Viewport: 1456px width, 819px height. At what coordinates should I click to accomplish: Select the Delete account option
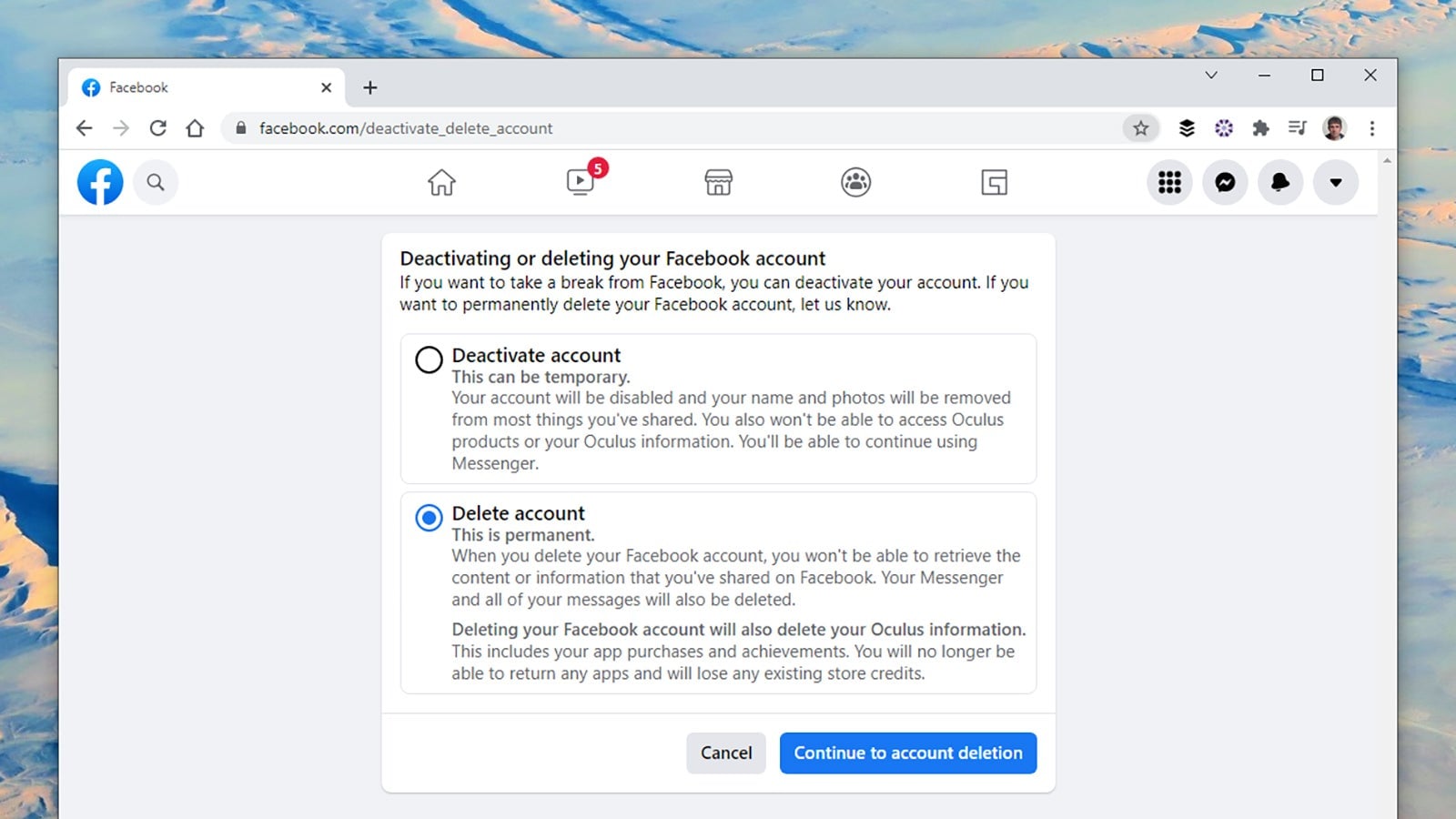[428, 518]
